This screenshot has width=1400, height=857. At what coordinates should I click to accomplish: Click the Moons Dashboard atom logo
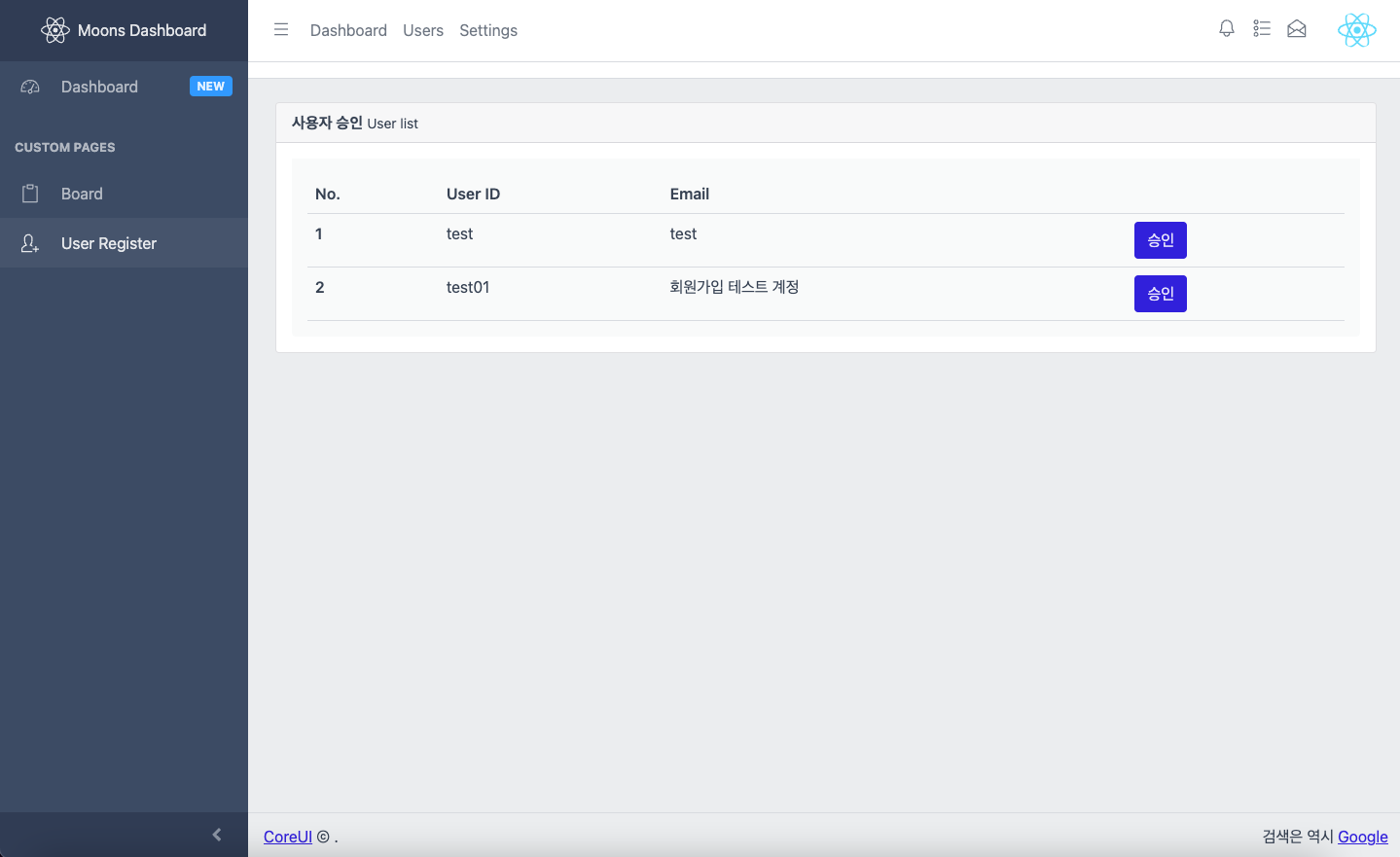[56, 29]
